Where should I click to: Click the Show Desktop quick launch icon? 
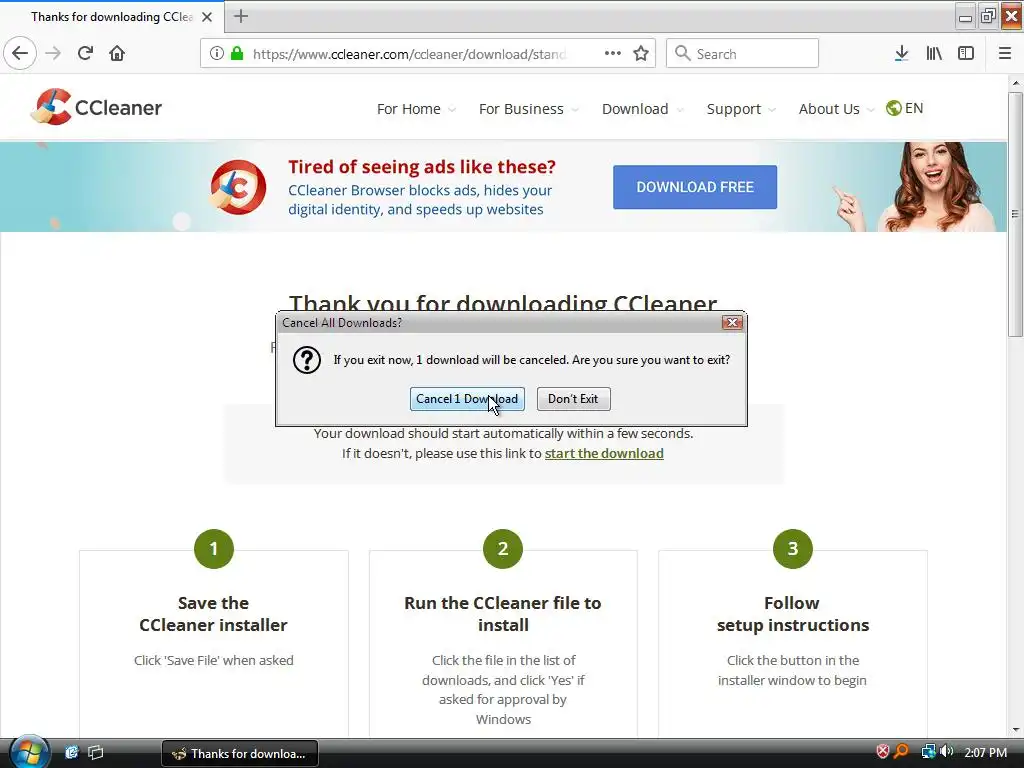tap(95, 752)
